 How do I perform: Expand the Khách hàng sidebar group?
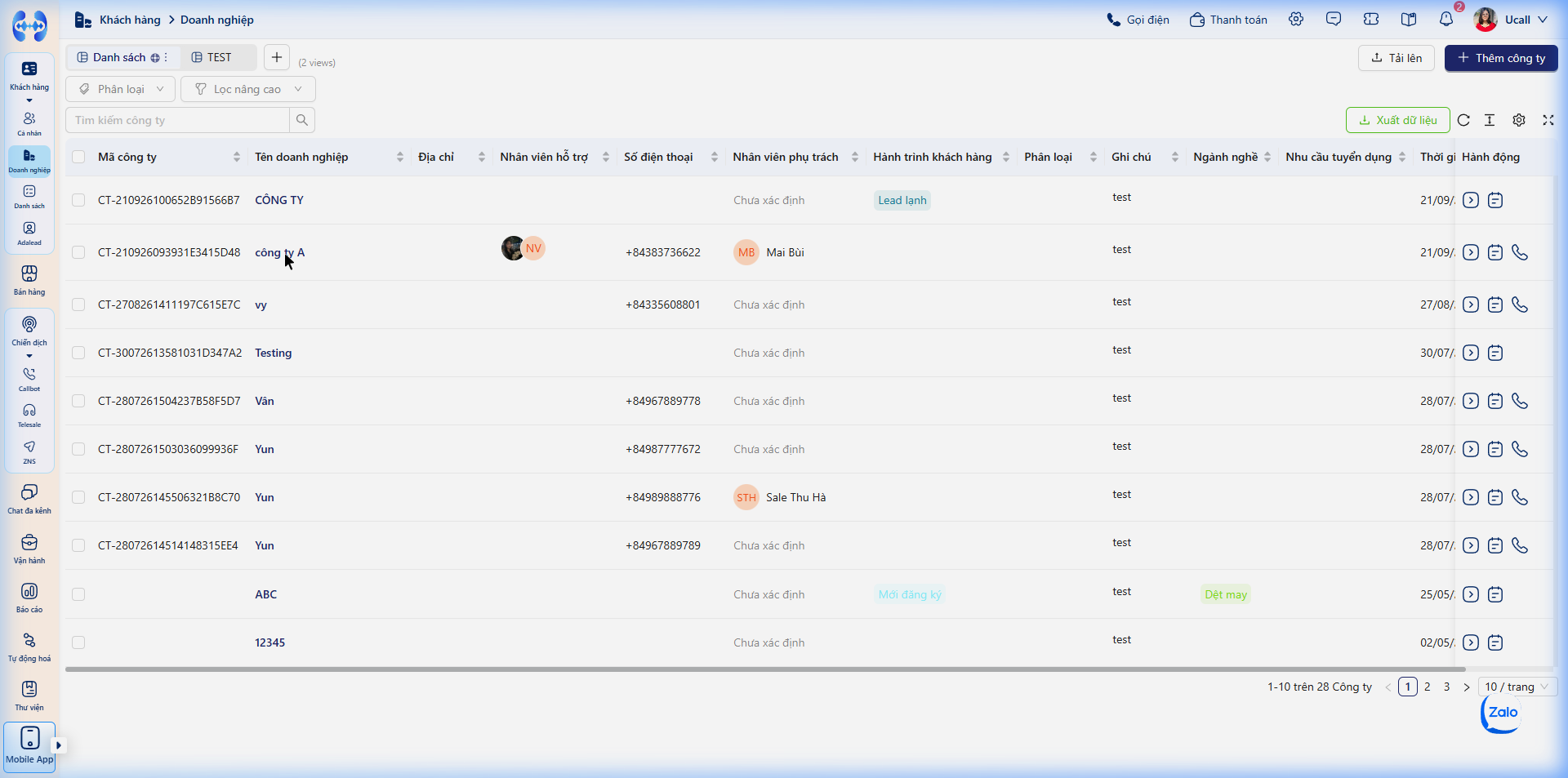click(29, 101)
